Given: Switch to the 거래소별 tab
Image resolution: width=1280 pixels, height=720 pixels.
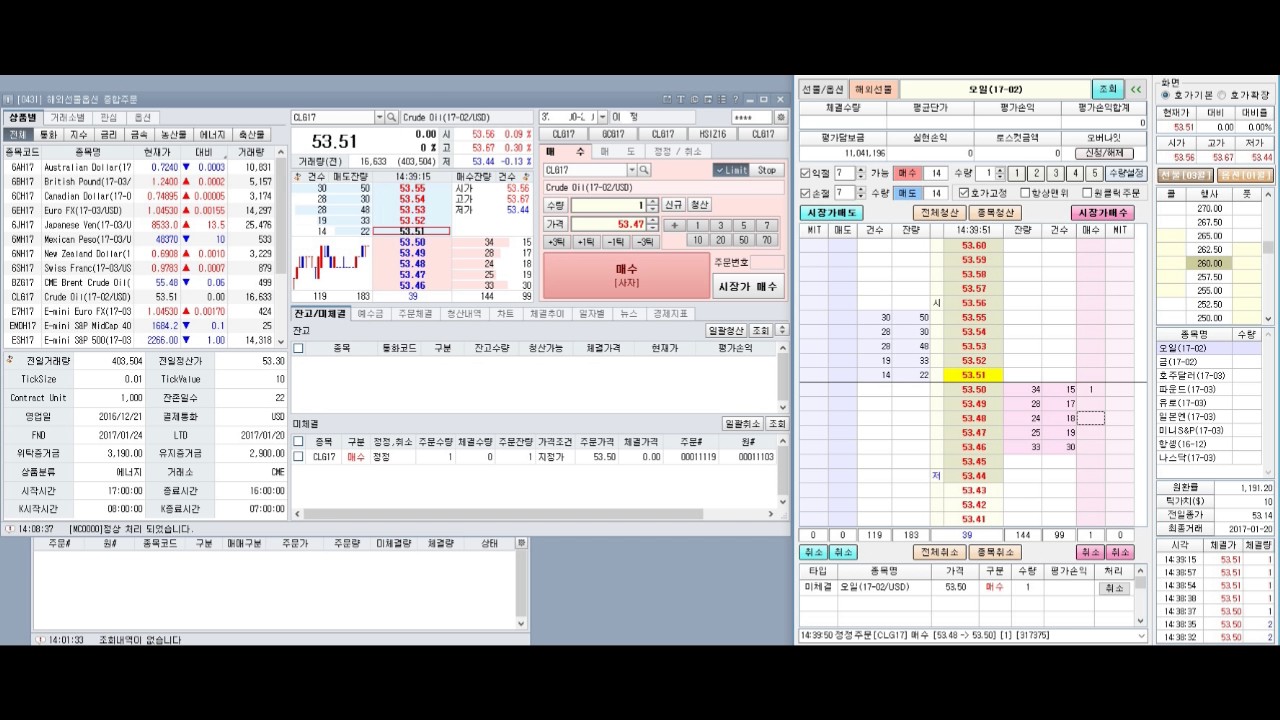Looking at the screenshot, I should pos(67,117).
